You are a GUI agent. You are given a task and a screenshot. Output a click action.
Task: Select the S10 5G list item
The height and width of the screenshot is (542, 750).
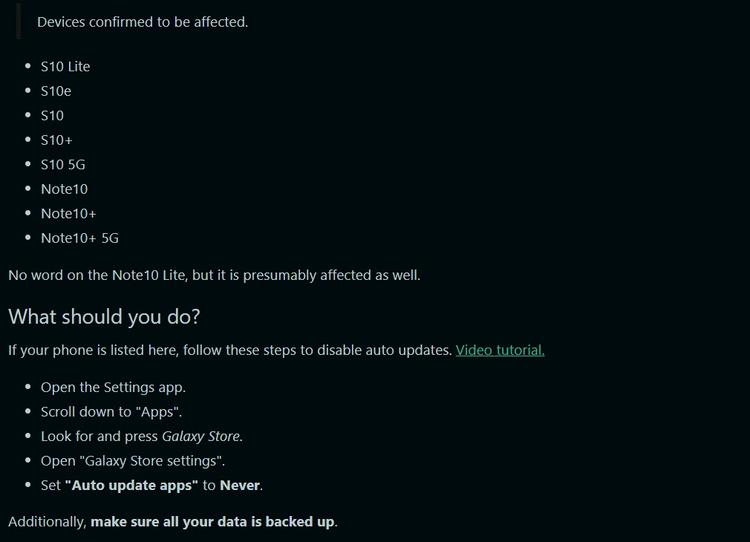point(62,164)
